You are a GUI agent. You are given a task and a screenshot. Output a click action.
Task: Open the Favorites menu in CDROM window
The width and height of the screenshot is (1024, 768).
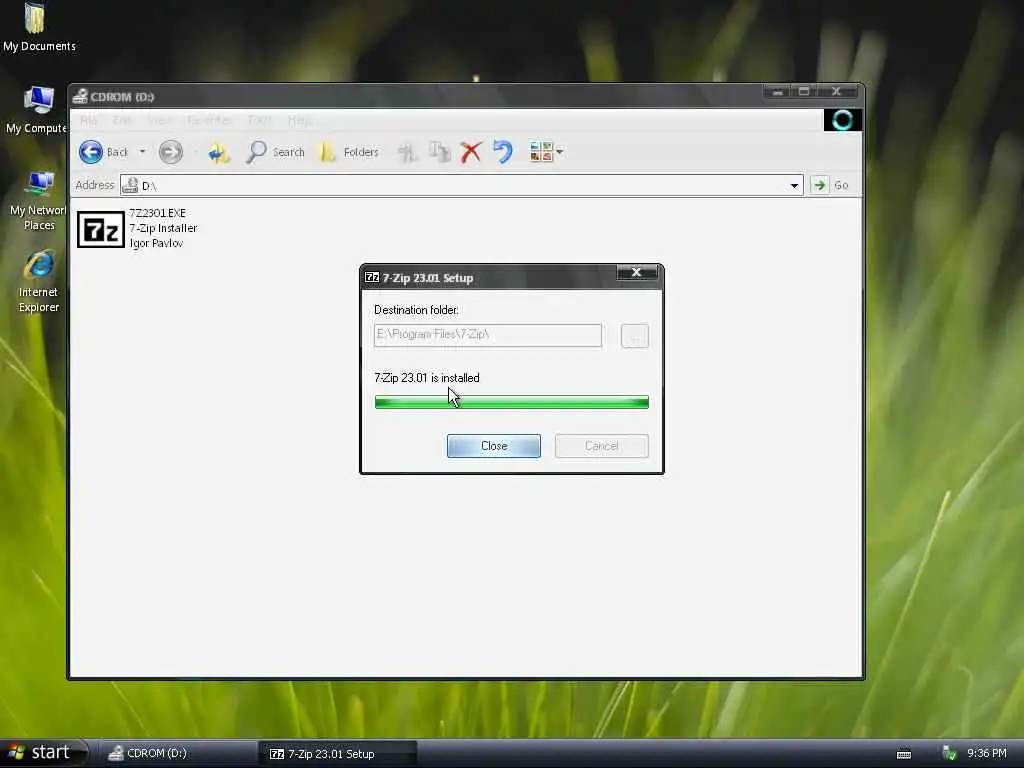pos(209,120)
